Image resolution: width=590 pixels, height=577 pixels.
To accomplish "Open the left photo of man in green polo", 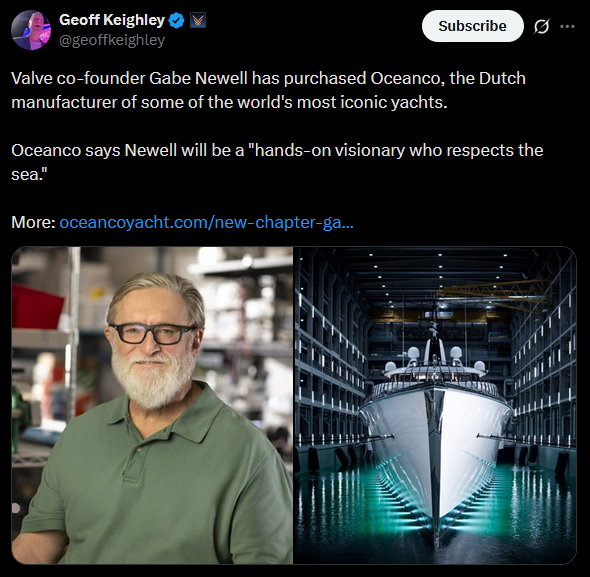I will [152, 405].
